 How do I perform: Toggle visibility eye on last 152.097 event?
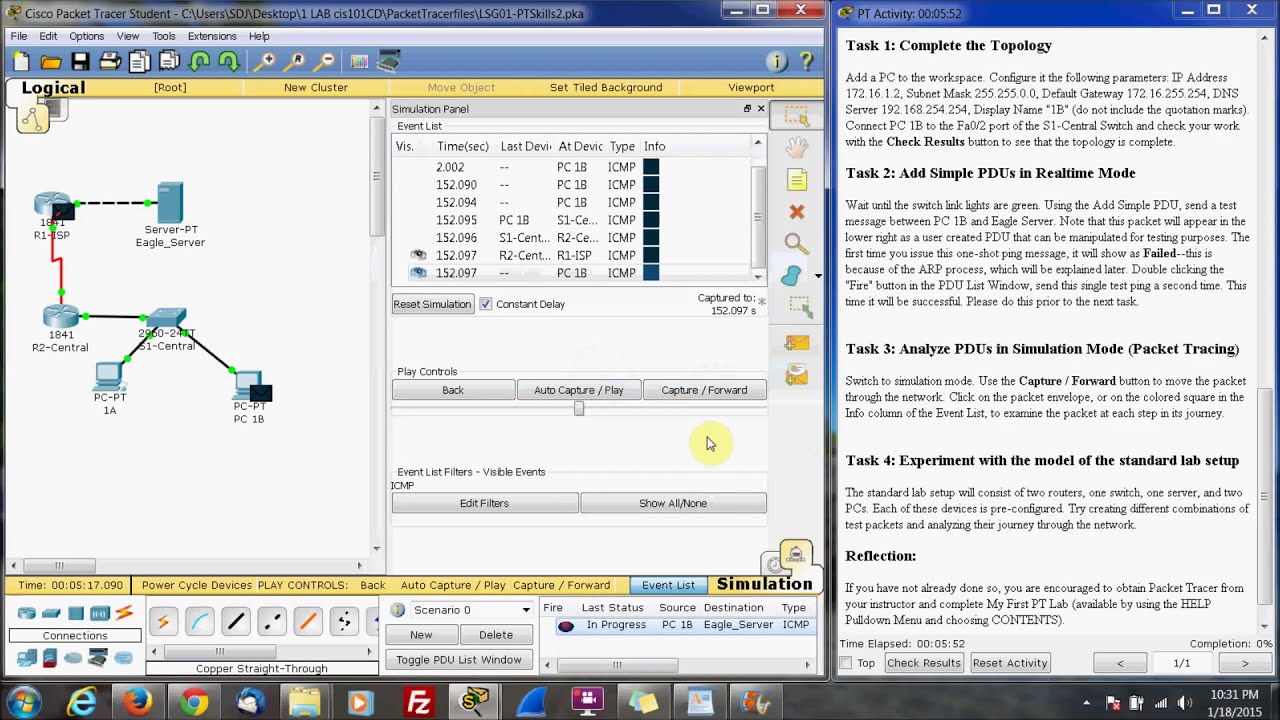click(418, 273)
